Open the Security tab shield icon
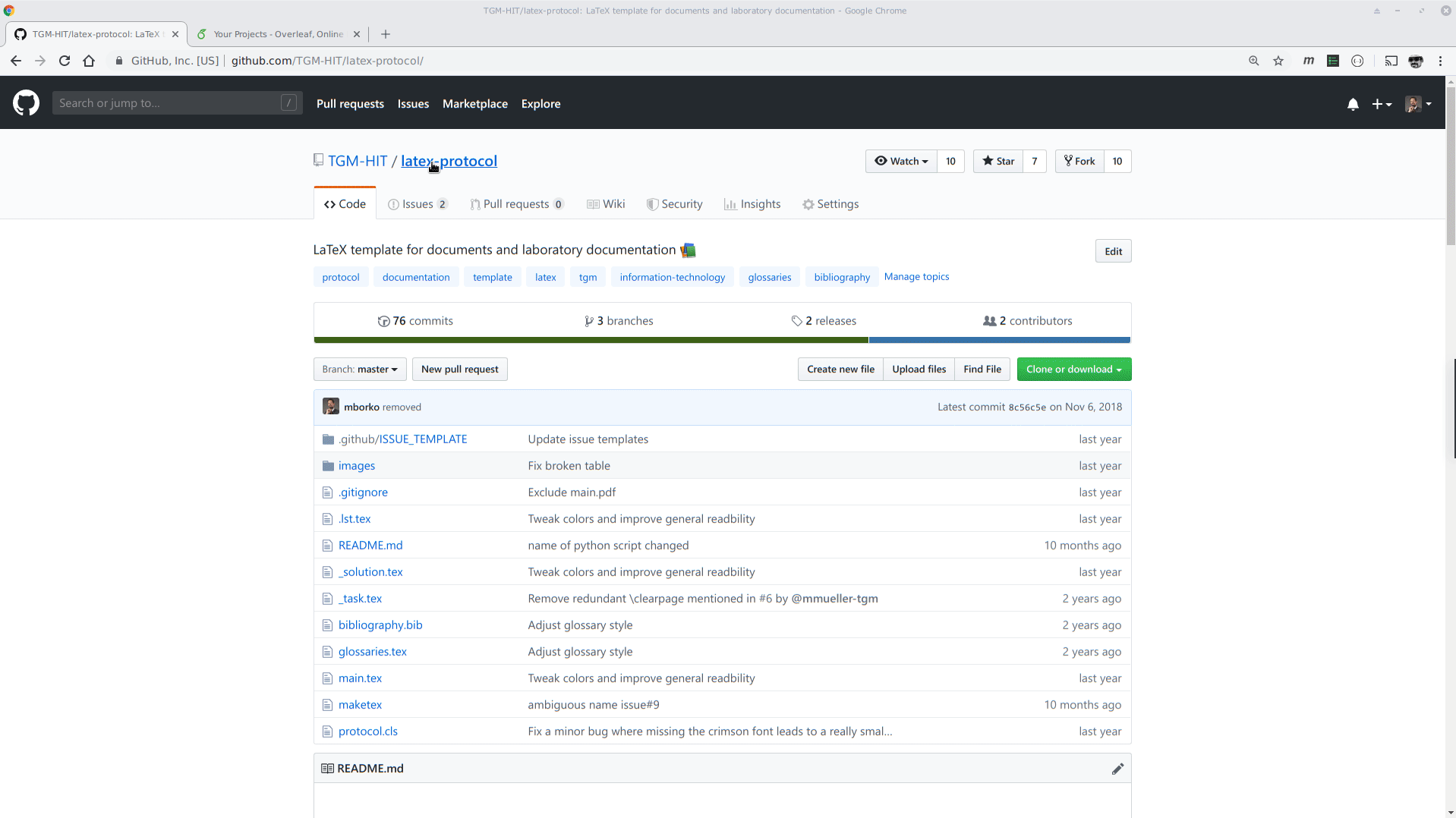The width and height of the screenshot is (1456, 818). pyautogui.click(x=652, y=204)
